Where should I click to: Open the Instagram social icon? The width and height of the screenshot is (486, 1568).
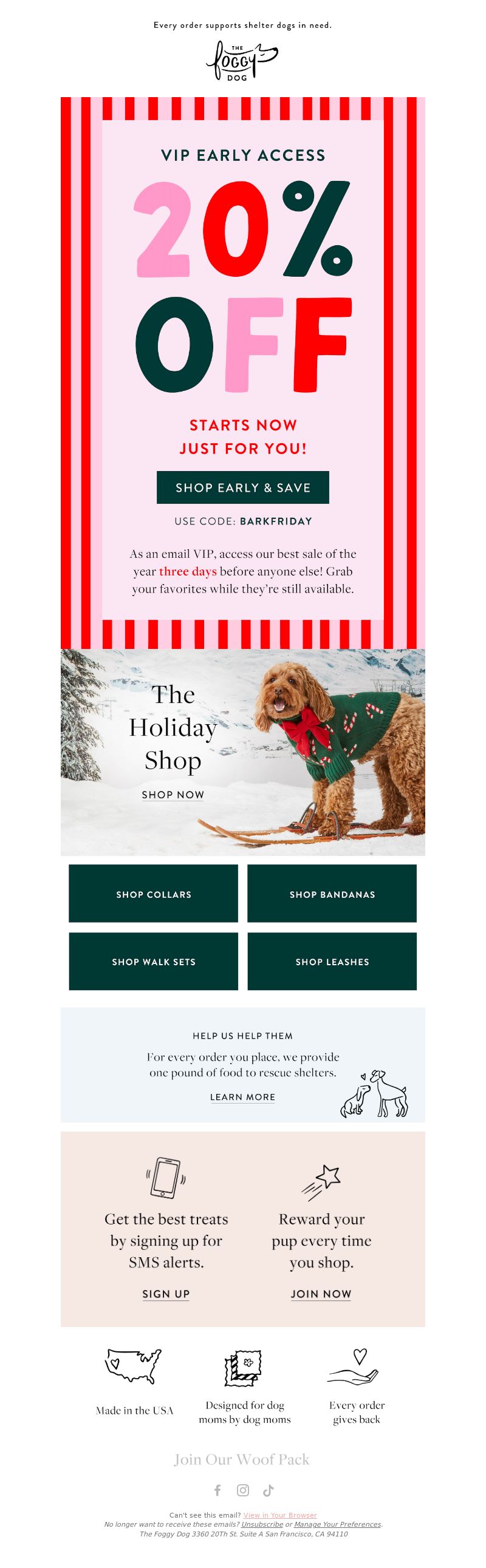coord(243,1490)
